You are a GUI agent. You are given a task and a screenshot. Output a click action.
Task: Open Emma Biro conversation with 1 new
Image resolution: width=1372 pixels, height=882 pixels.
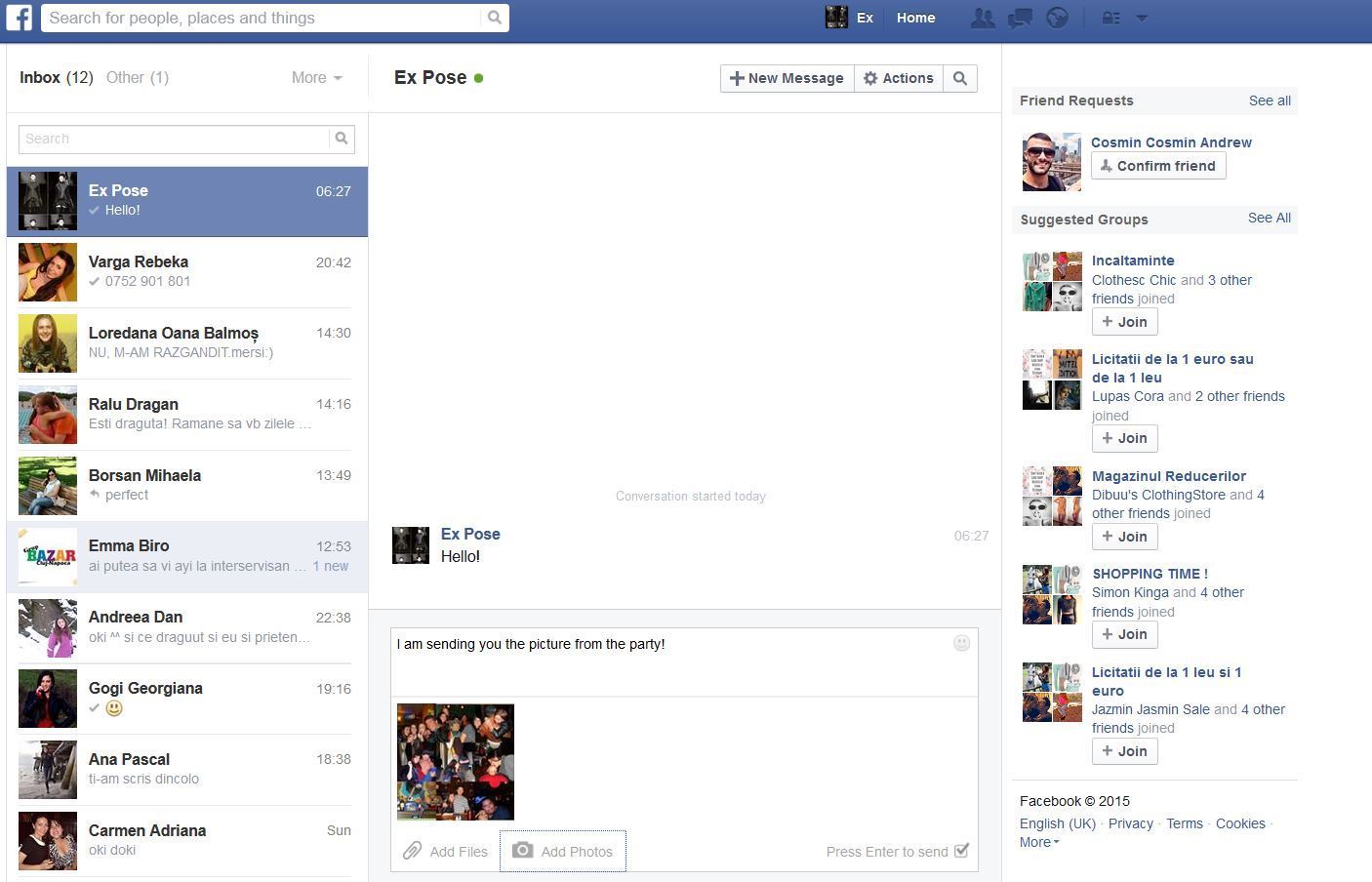[x=187, y=556]
